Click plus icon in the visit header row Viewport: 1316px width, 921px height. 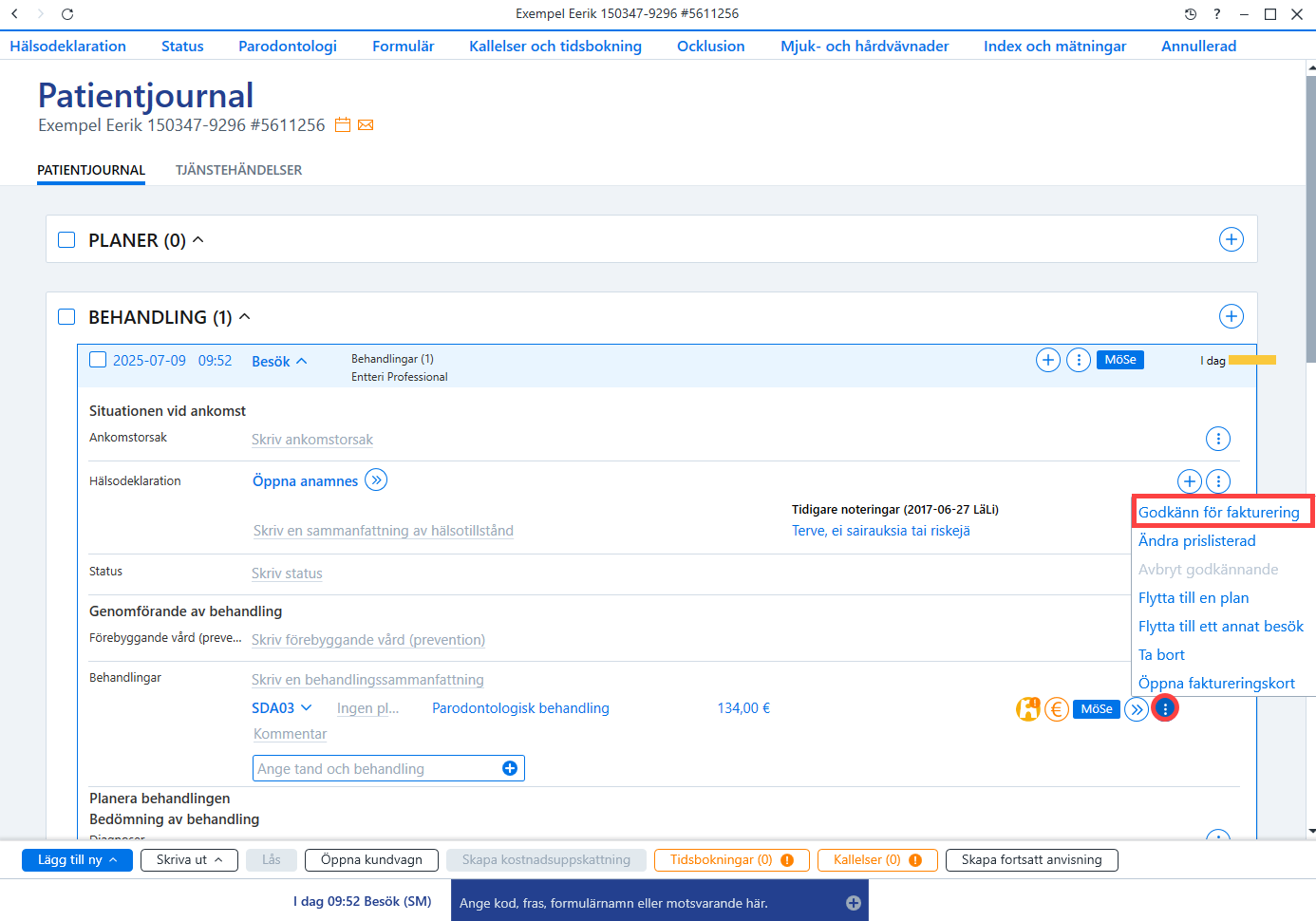[1048, 360]
